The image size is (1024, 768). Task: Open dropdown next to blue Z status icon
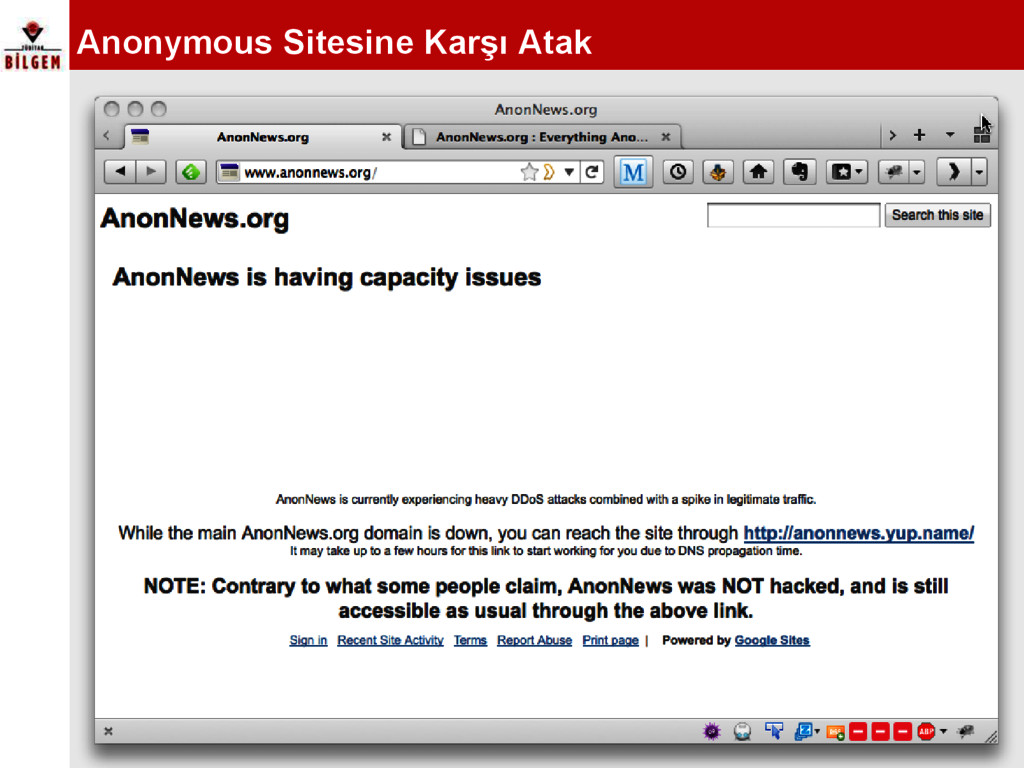click(817, 731)
